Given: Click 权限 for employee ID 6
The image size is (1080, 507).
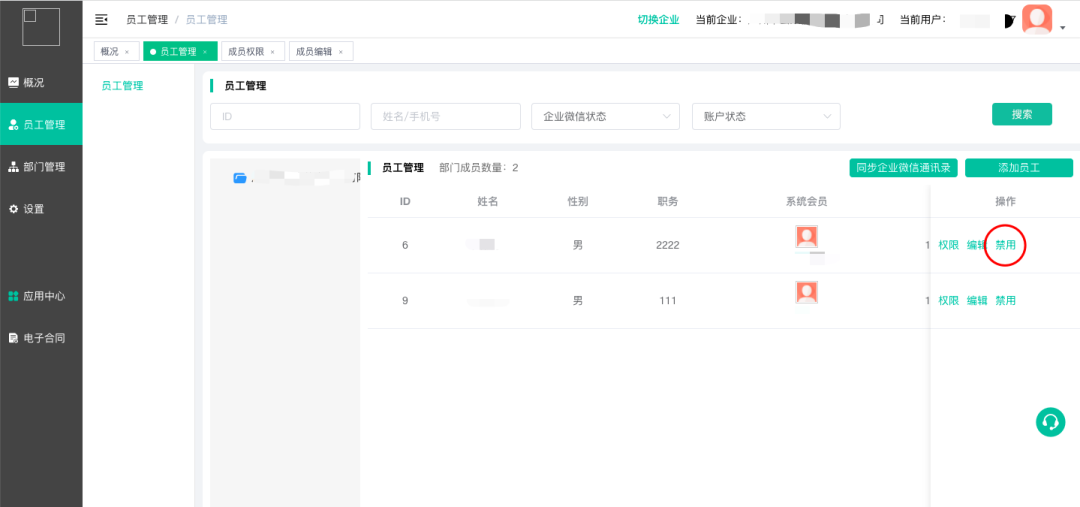Looking at the screenshot, I should pyautogui.click(x=948, y=245).
